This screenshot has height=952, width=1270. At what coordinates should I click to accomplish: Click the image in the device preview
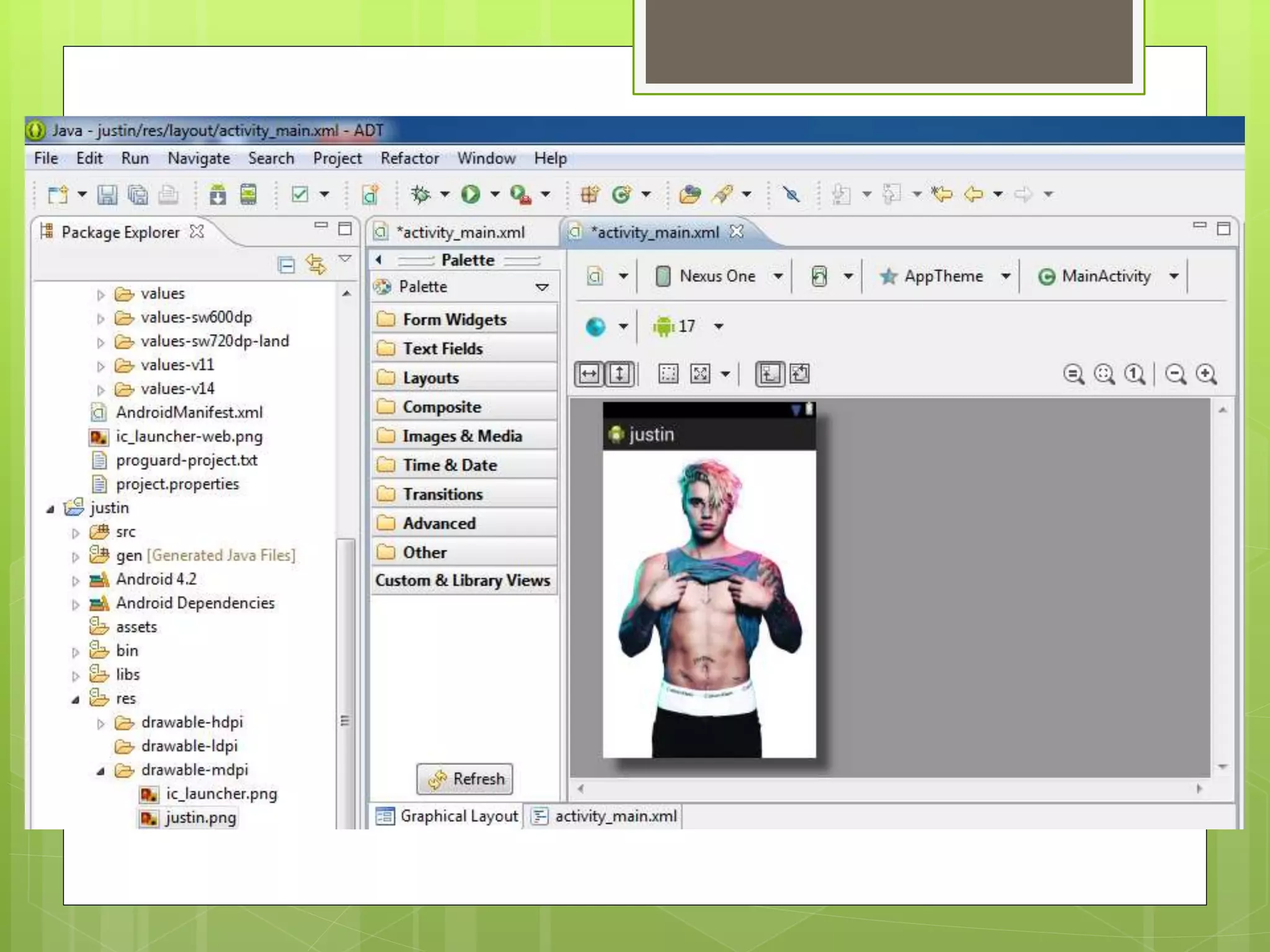(709, 604)
